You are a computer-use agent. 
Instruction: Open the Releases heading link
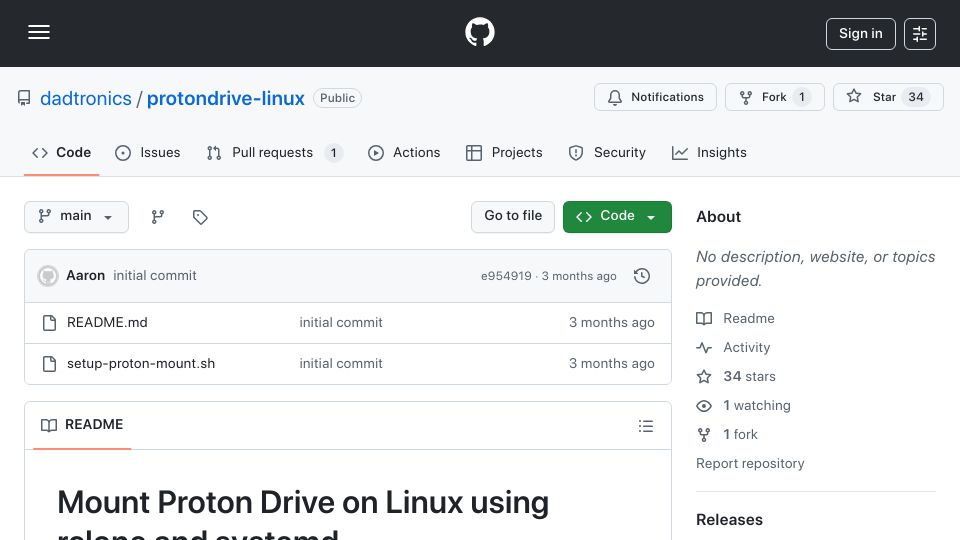(x=729, y=520)
